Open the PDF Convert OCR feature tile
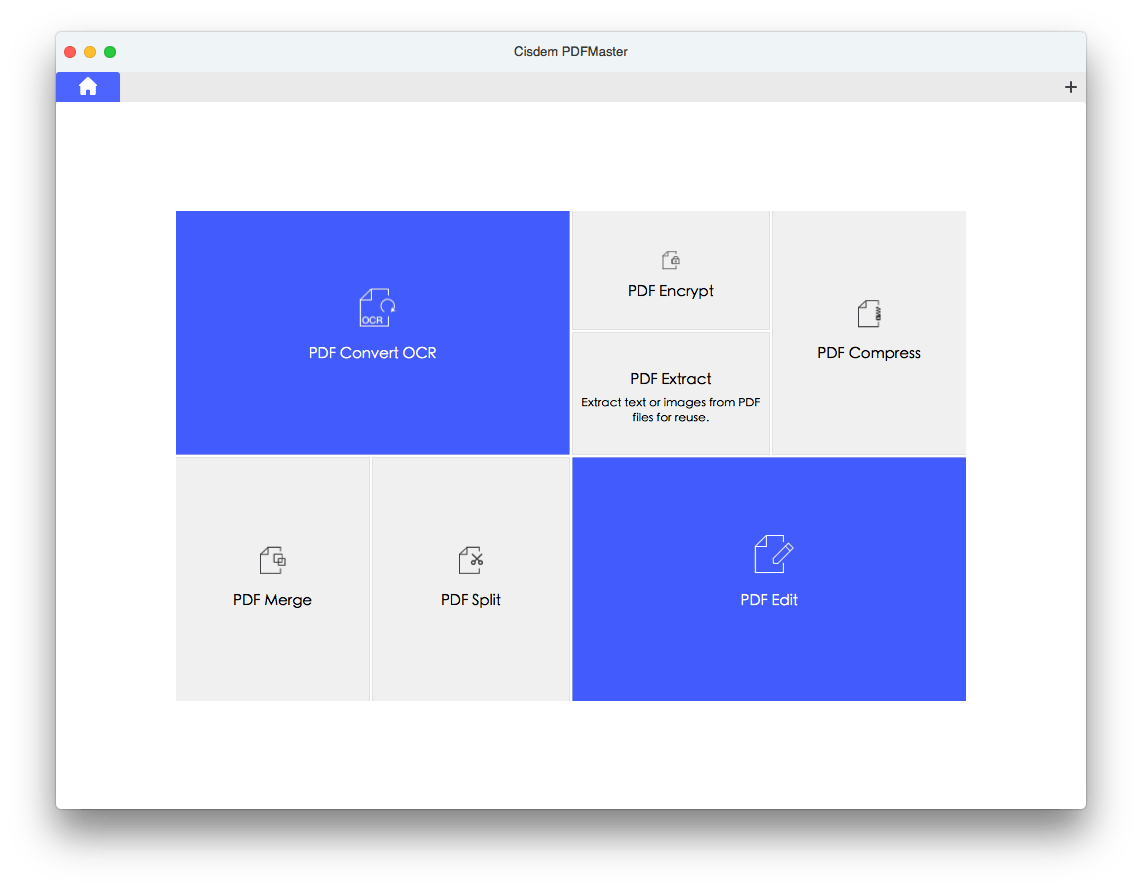Screen dimensions: 1142x889 pos(372,332)
